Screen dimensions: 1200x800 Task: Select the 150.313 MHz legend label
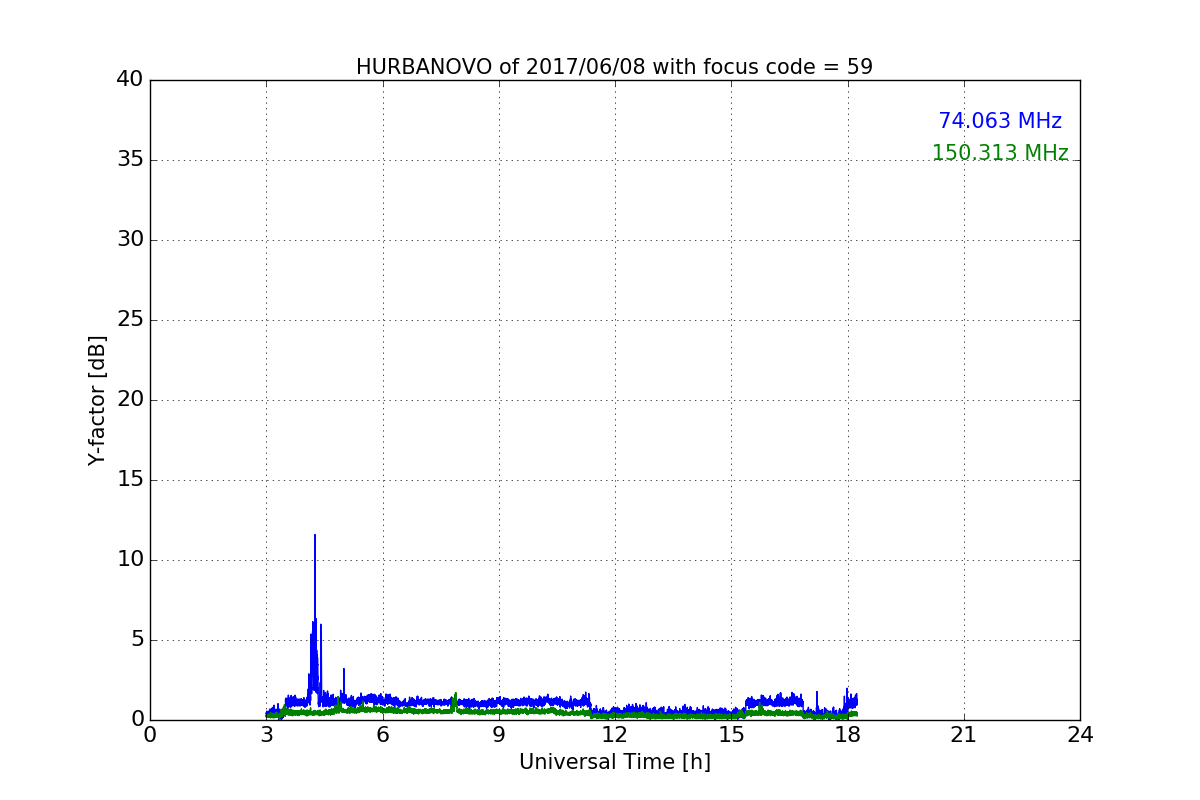(x=1000, y=153)
